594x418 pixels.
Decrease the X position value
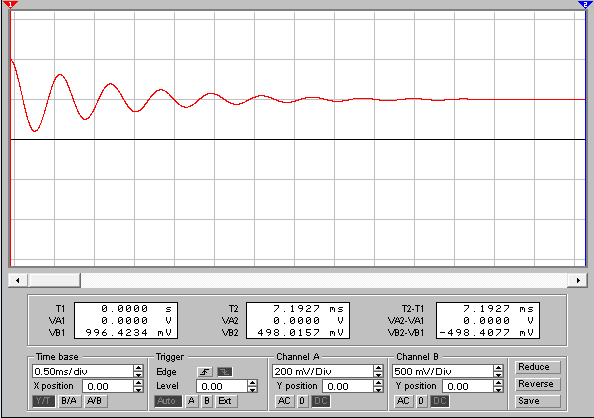tap(139, 390)
